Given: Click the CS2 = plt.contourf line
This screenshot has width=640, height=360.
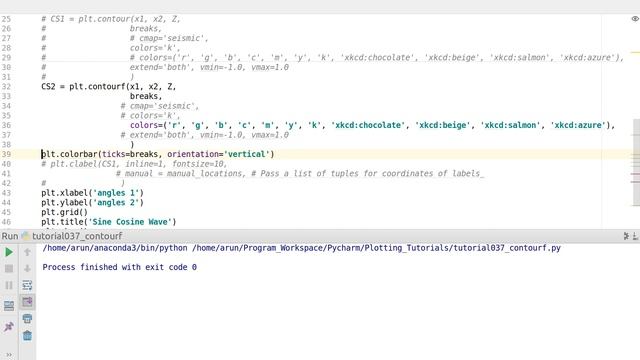Looking at the screenshot, I should pyautogui.click(x=109, y=87).
